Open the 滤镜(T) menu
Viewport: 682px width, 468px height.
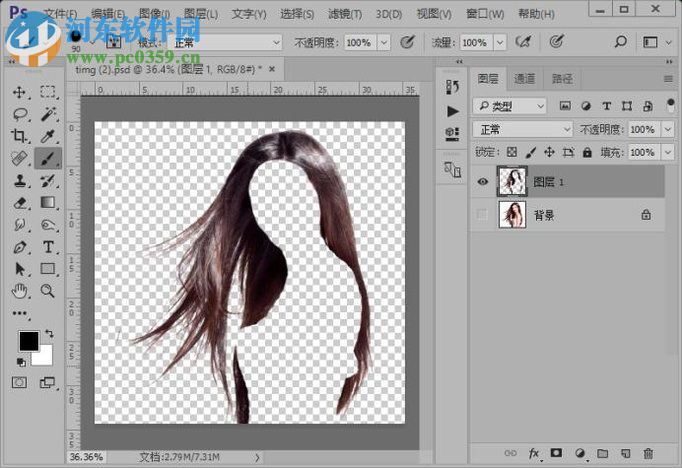point(345,14)
